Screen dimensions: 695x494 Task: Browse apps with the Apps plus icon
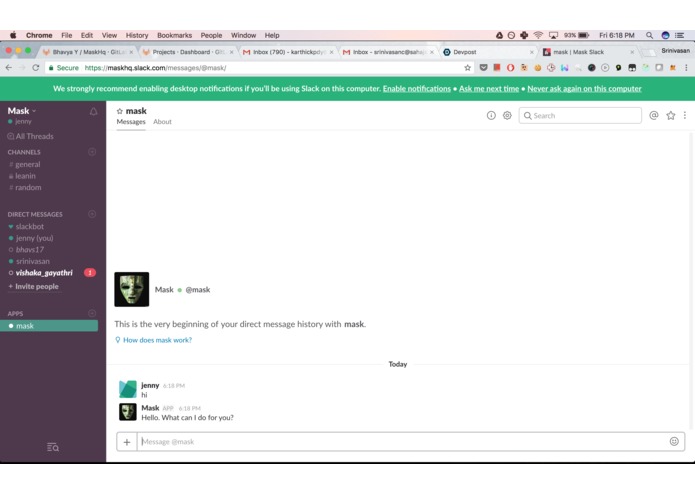[92, 313]
